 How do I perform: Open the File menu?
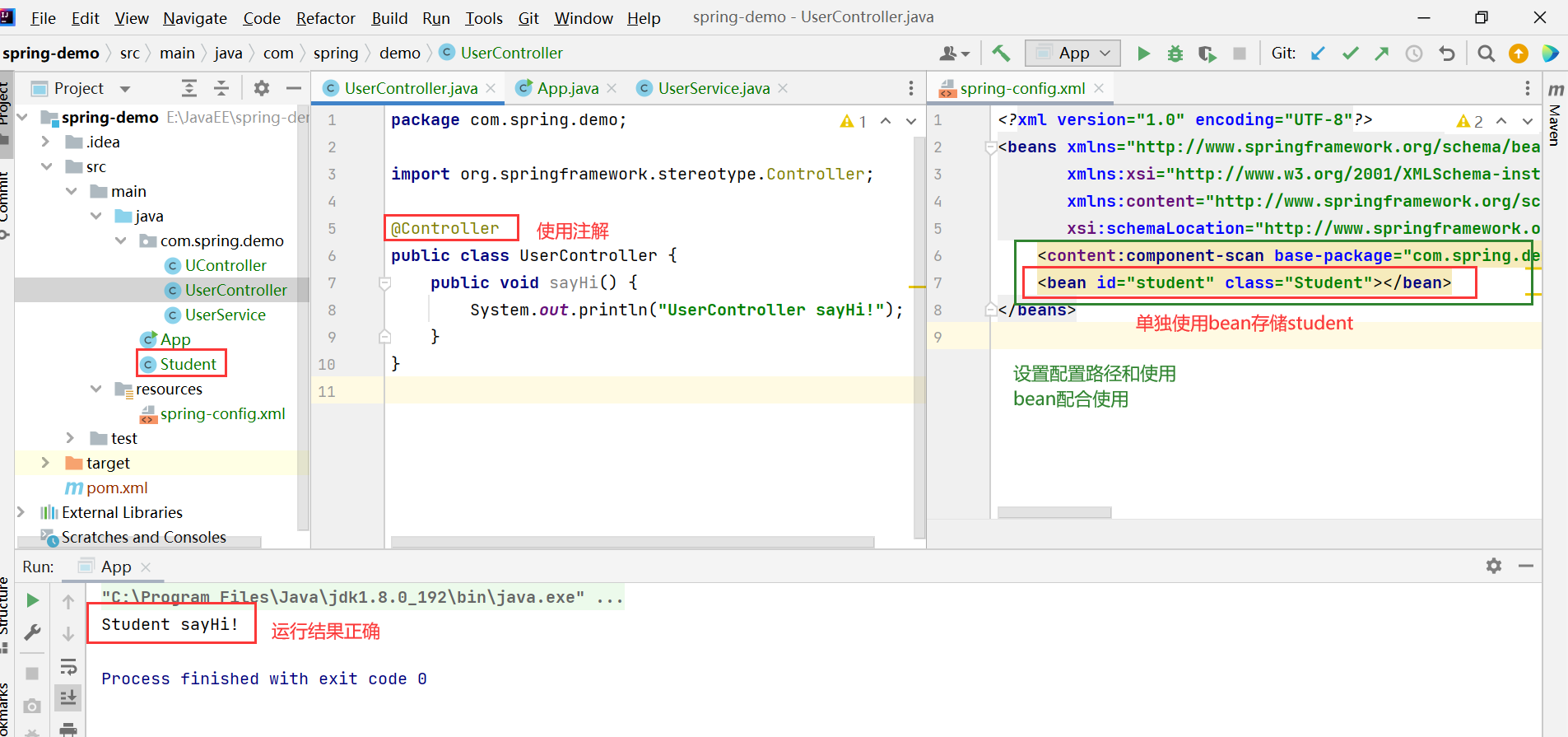[x=43, y=18]
